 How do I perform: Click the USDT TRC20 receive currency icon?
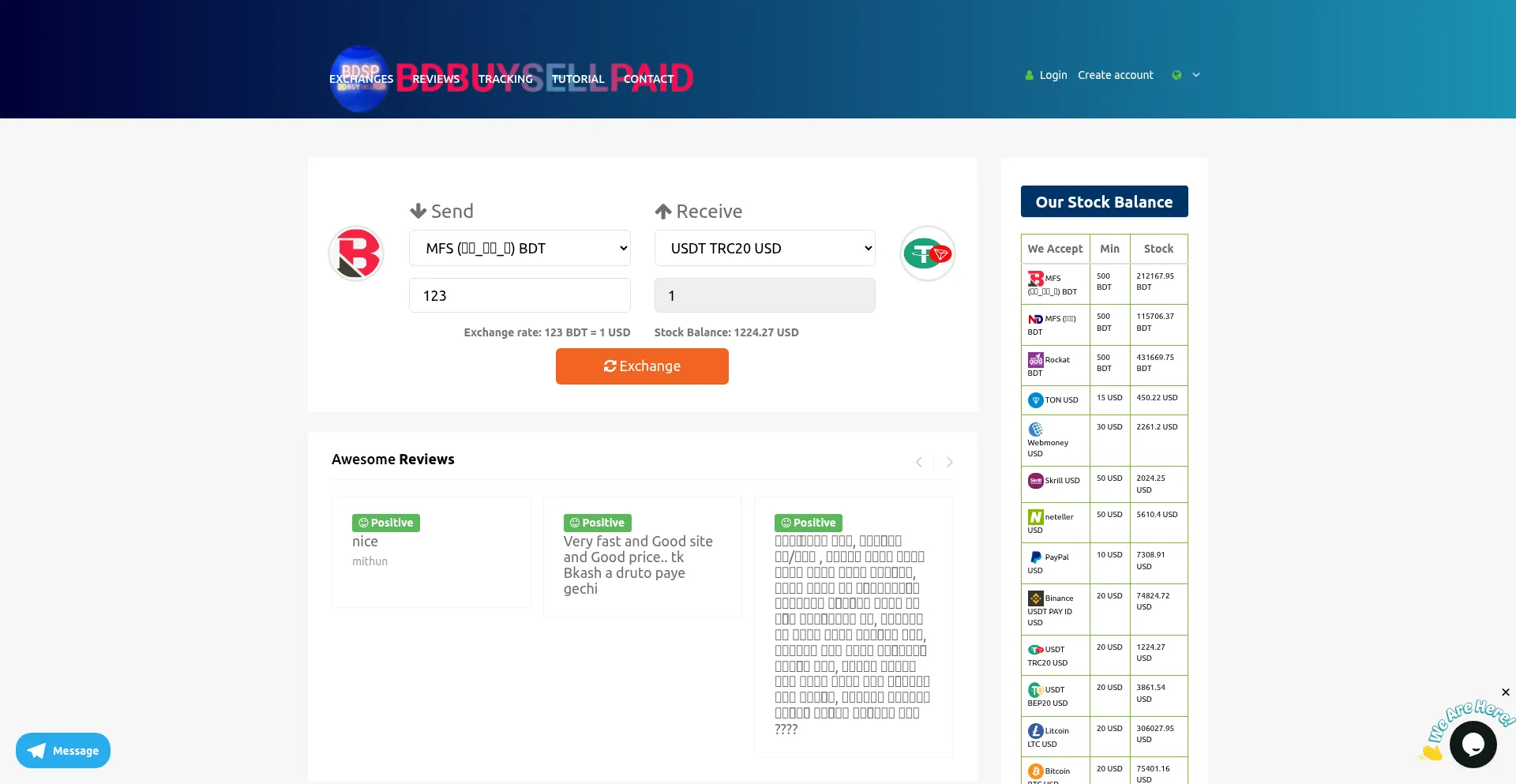point(928,253)
